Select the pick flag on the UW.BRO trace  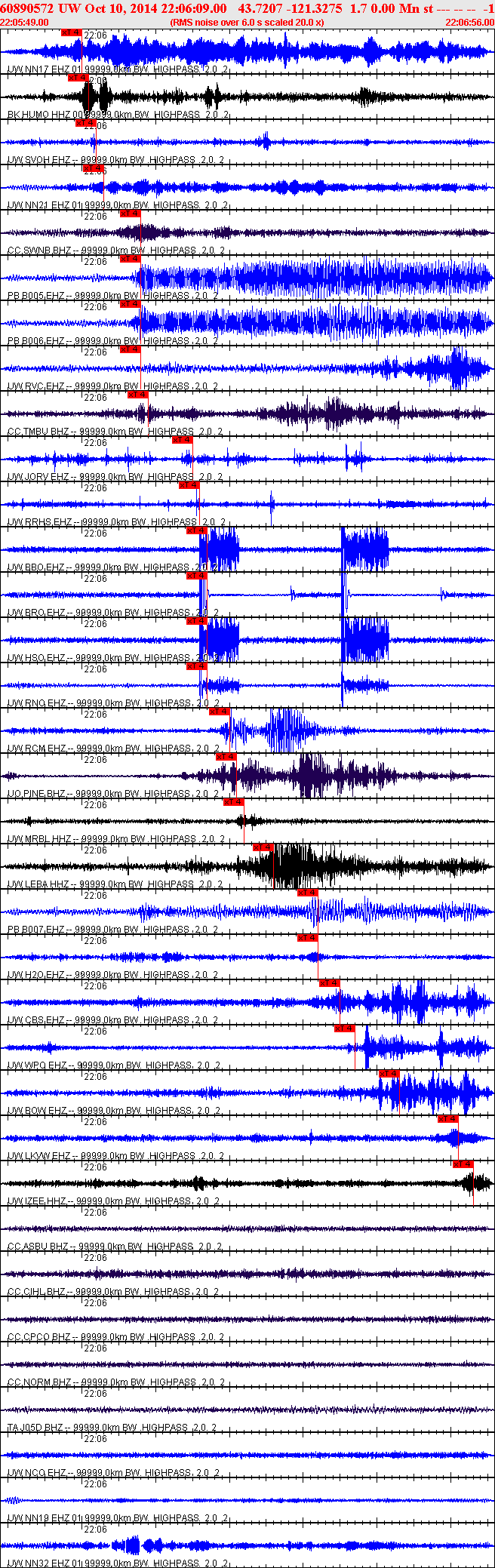tap(197, 576)
